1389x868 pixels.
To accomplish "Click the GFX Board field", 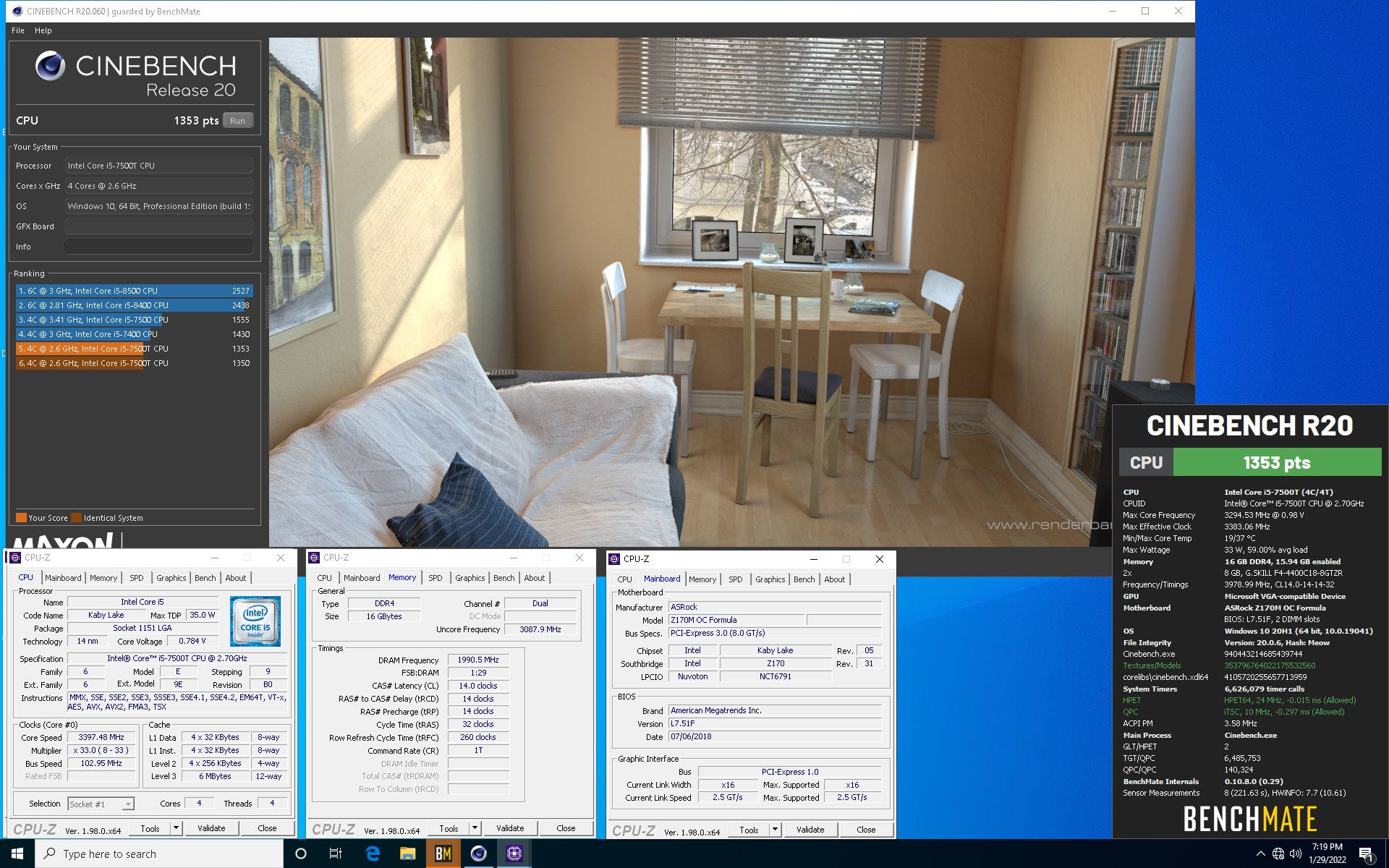I will click(158, 226).
